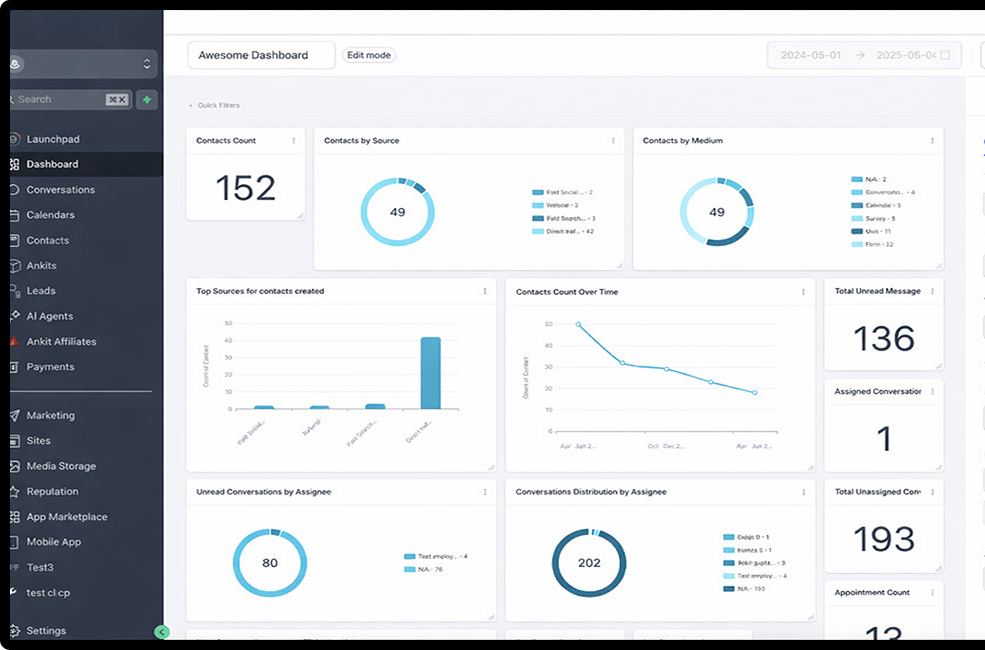This screenshot has height=650, width=985.
Task: Toggle Edit mode for the dashboard
Action: click(369, 55)
